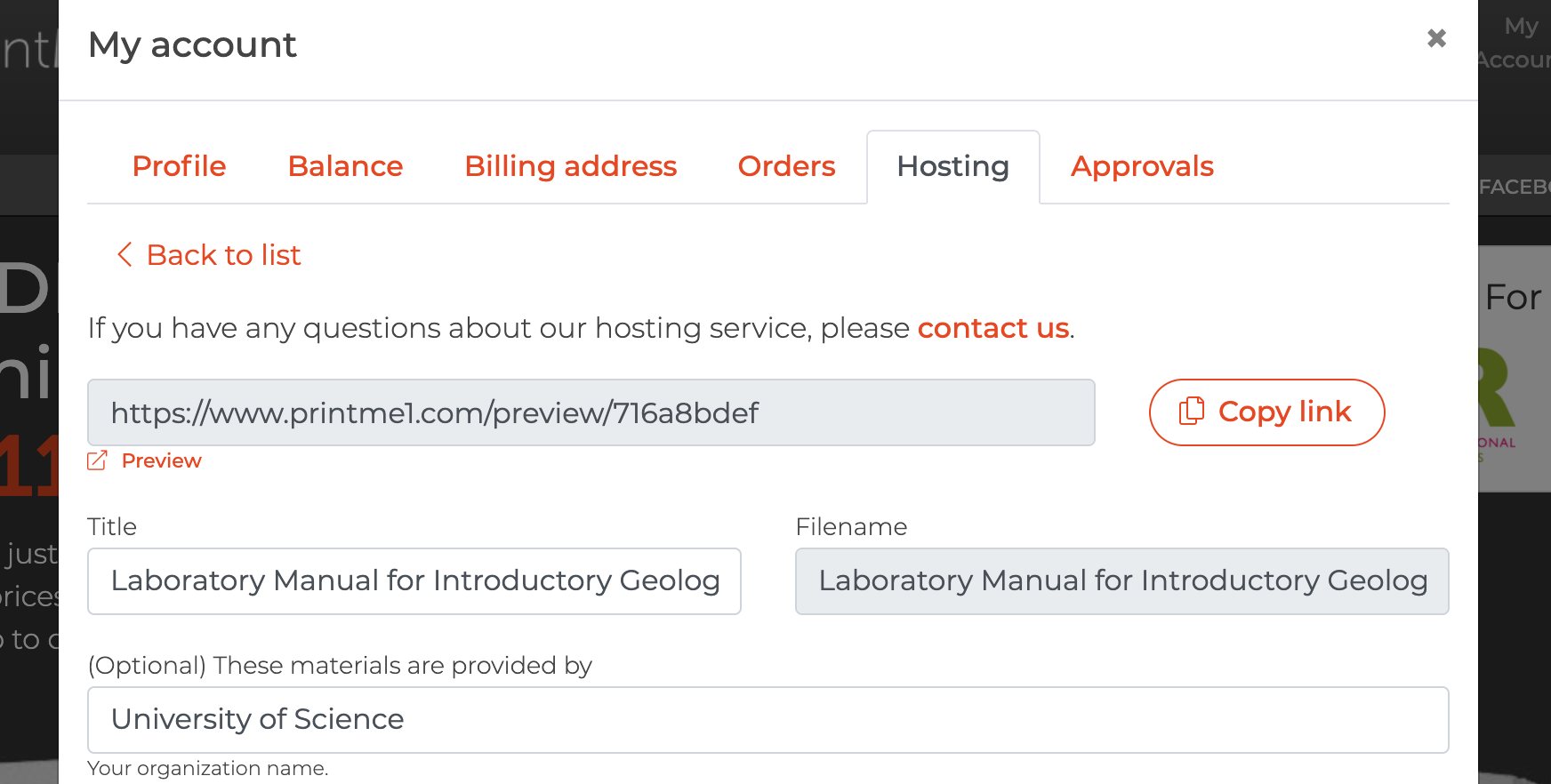
Task: Edit the University of Science organization field
Action: pyautogui.click(x=768, y=720)
